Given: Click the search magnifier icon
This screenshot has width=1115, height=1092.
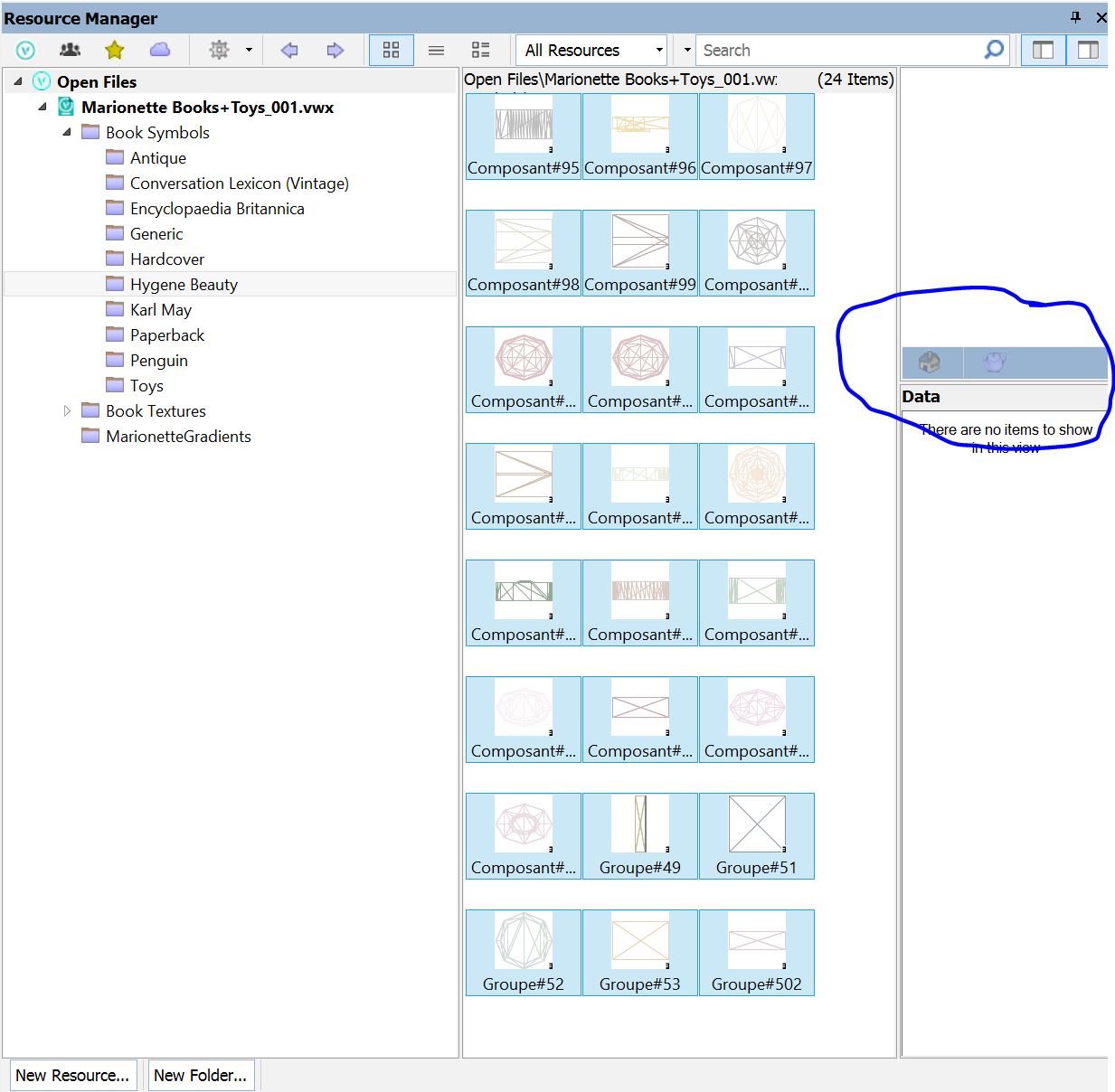Looking at the screenshot, I should pos(993,50).
